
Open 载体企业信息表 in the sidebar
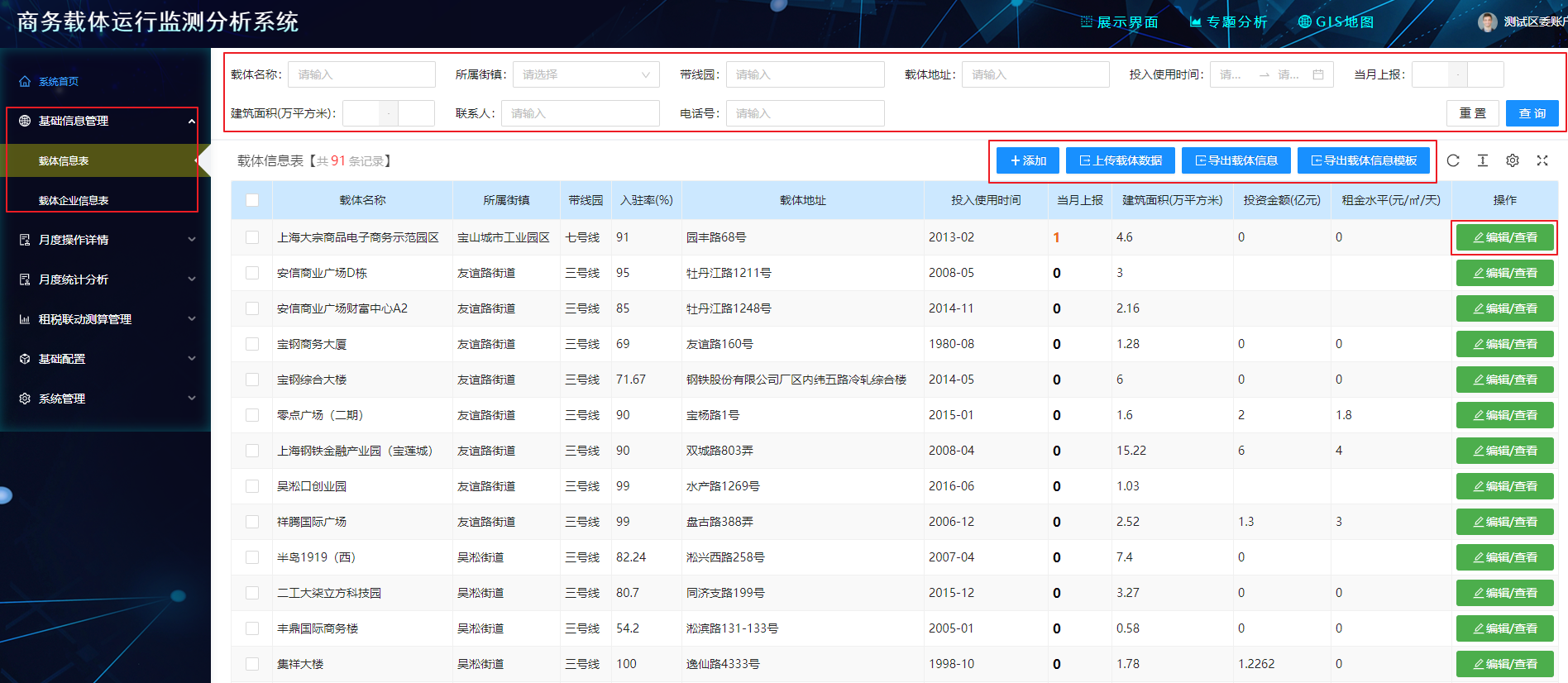point(74,200)
